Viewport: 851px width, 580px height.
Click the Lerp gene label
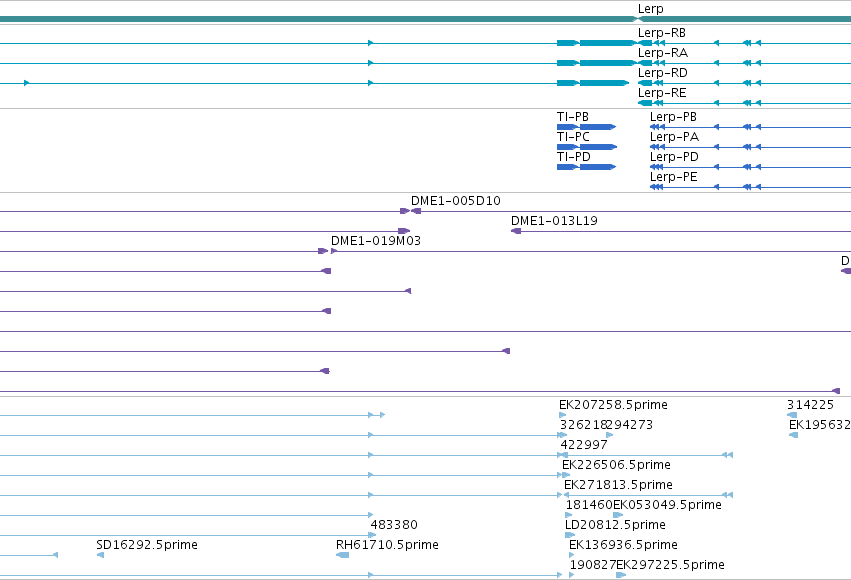(x=650, y=9)
